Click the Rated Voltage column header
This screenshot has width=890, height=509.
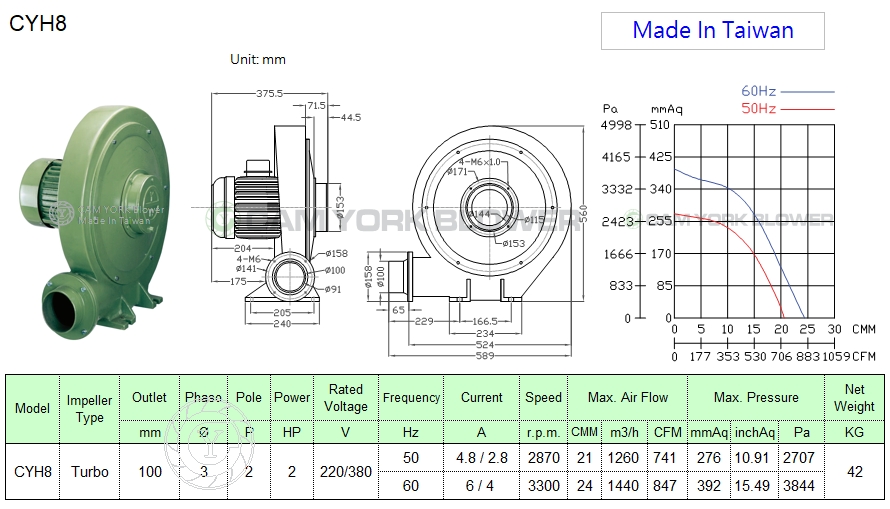pyautogui.click(x=346, y=398)
